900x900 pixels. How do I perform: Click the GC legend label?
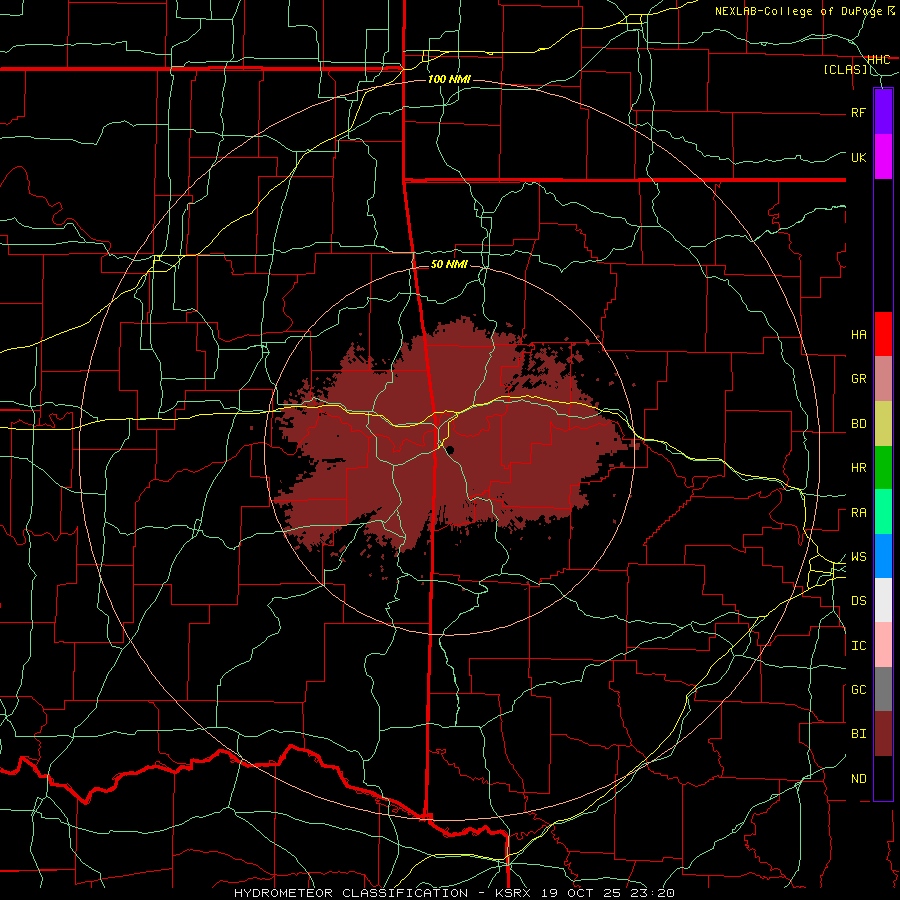(858, 690)
